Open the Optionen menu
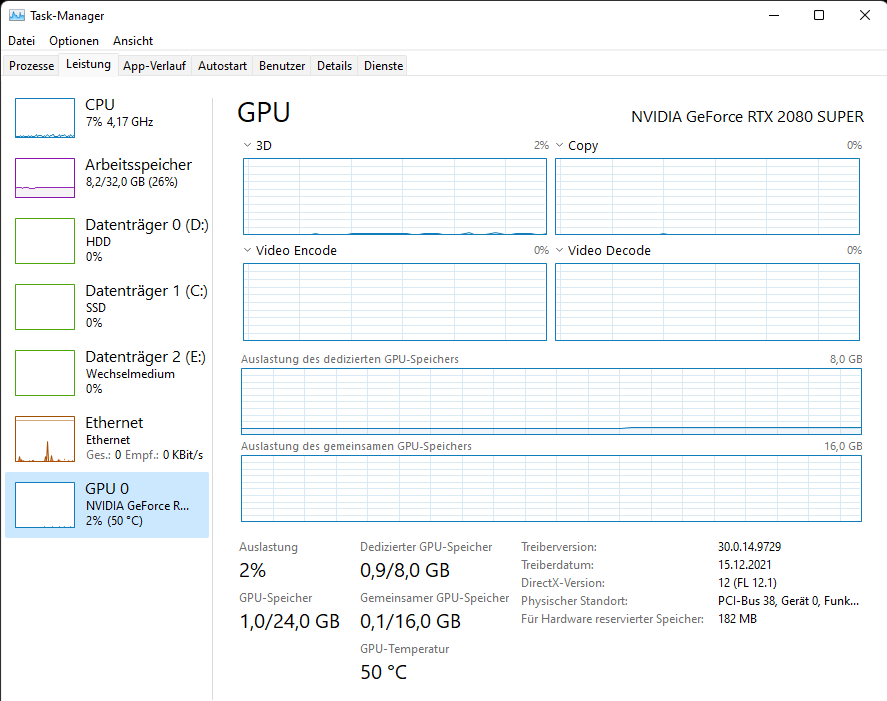The height and width of the screenshot is (701, 887). point(74,41)
